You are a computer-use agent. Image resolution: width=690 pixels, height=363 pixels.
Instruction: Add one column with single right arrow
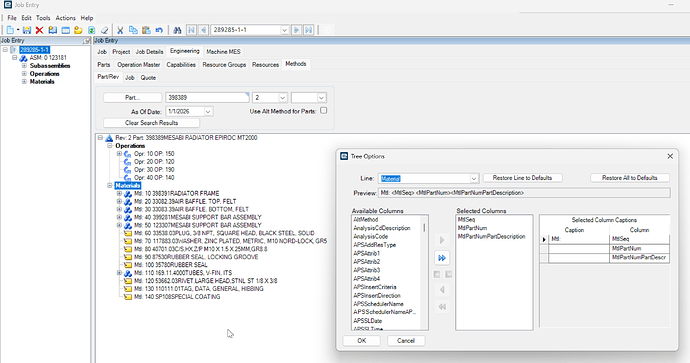442,240
